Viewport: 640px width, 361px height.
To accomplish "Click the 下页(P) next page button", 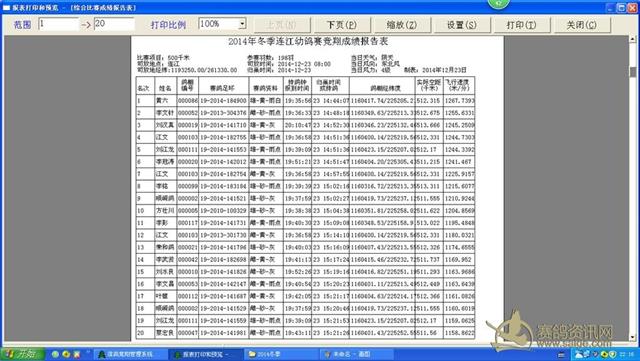I will (x=341, y=25).
